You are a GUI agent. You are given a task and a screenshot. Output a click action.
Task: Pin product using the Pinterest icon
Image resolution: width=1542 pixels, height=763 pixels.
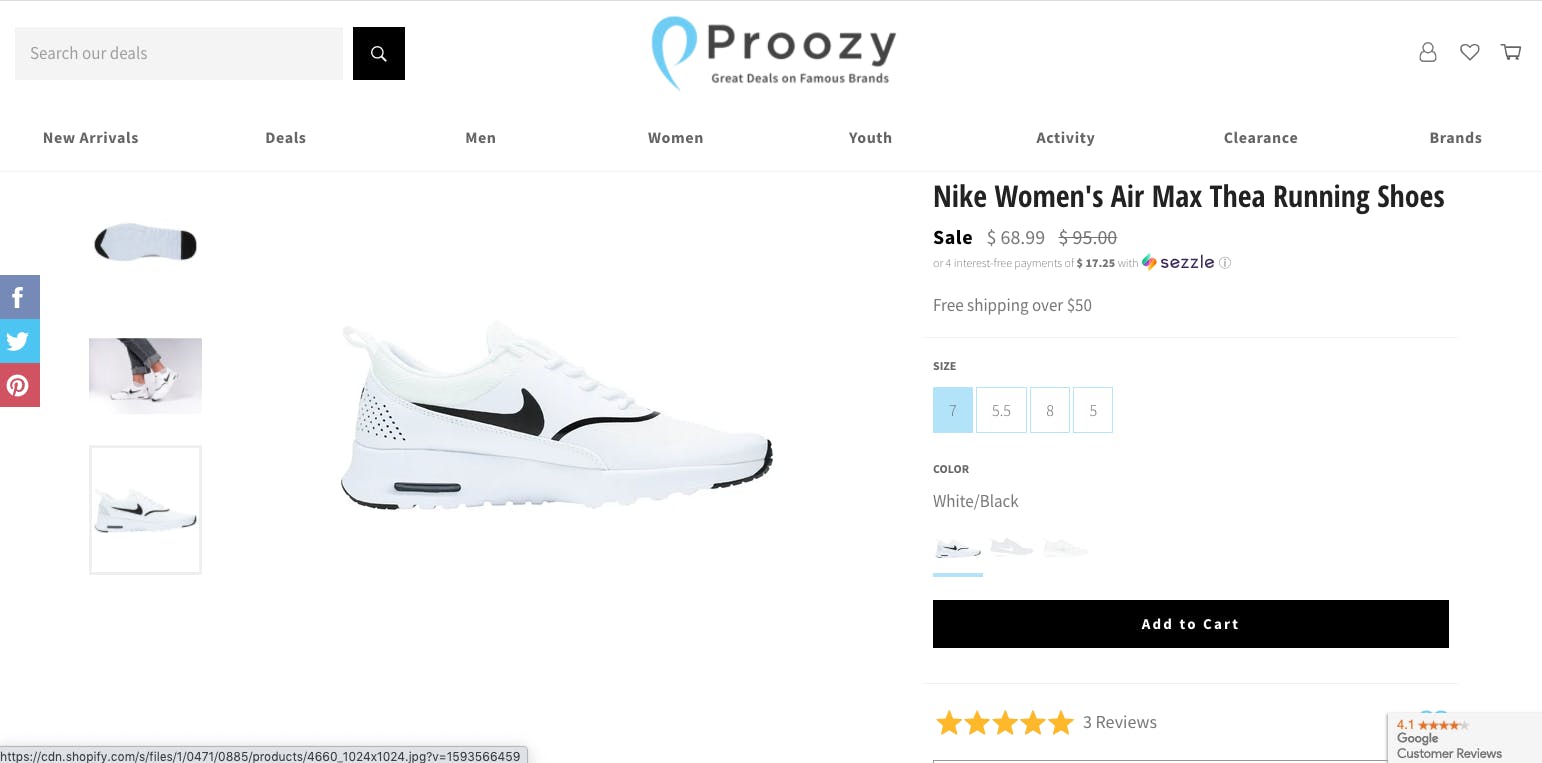point(19,385)
